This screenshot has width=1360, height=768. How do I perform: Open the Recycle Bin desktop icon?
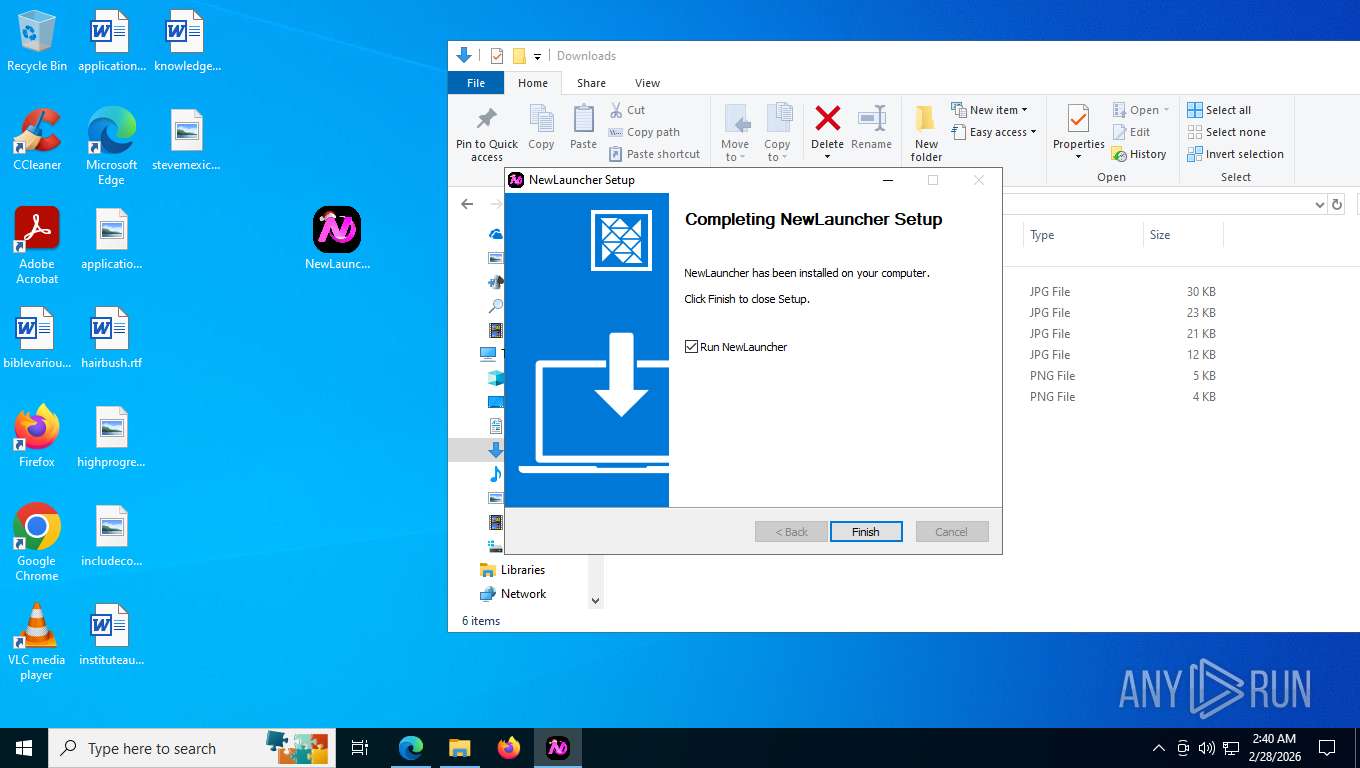37,41
